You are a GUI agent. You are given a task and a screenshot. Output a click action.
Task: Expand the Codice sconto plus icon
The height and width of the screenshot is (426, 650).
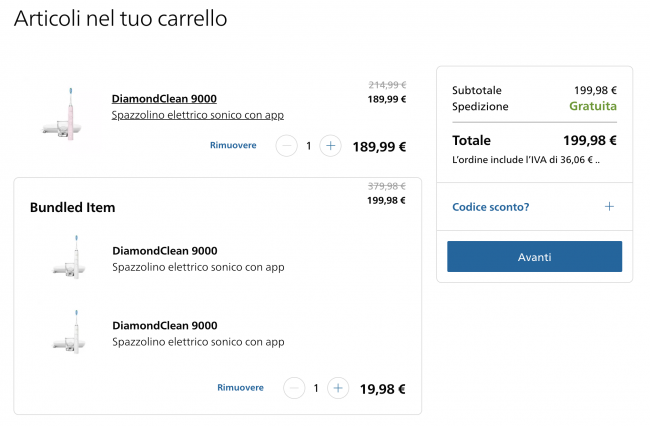609,206
